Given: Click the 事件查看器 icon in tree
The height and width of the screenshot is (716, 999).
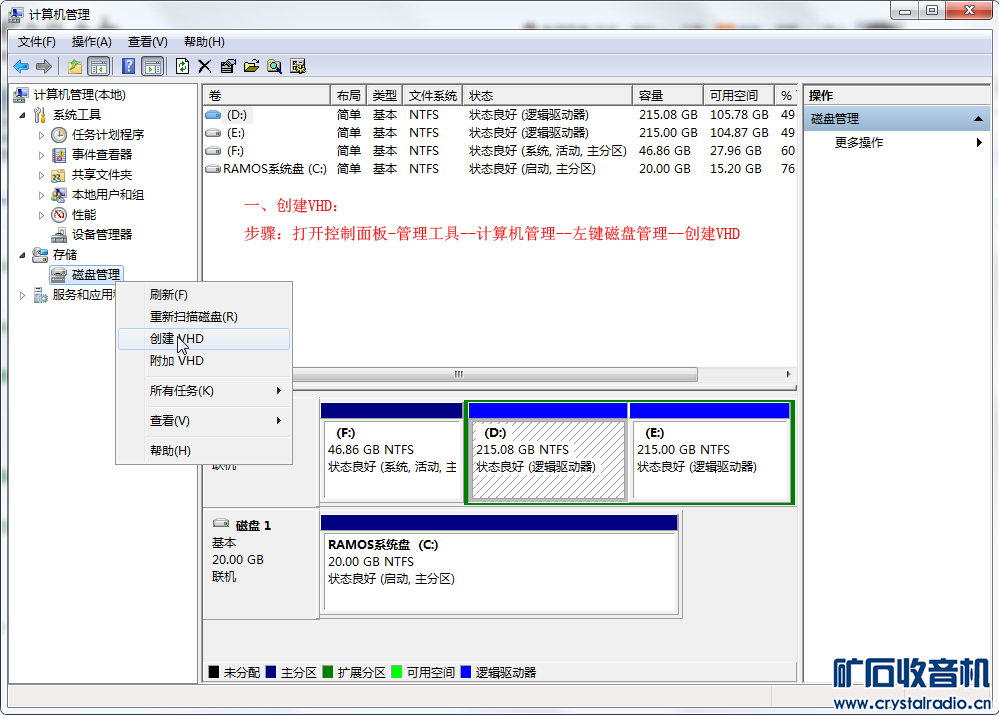Looking at the screenshot, I should pos(59,155).
